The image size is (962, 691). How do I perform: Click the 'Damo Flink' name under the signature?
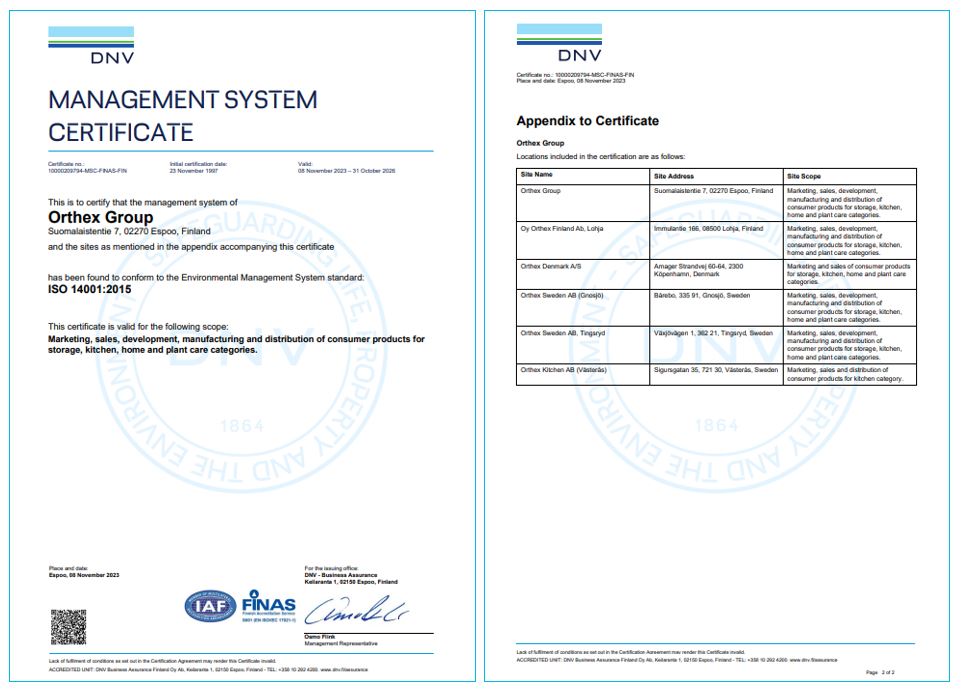(319, 637)
